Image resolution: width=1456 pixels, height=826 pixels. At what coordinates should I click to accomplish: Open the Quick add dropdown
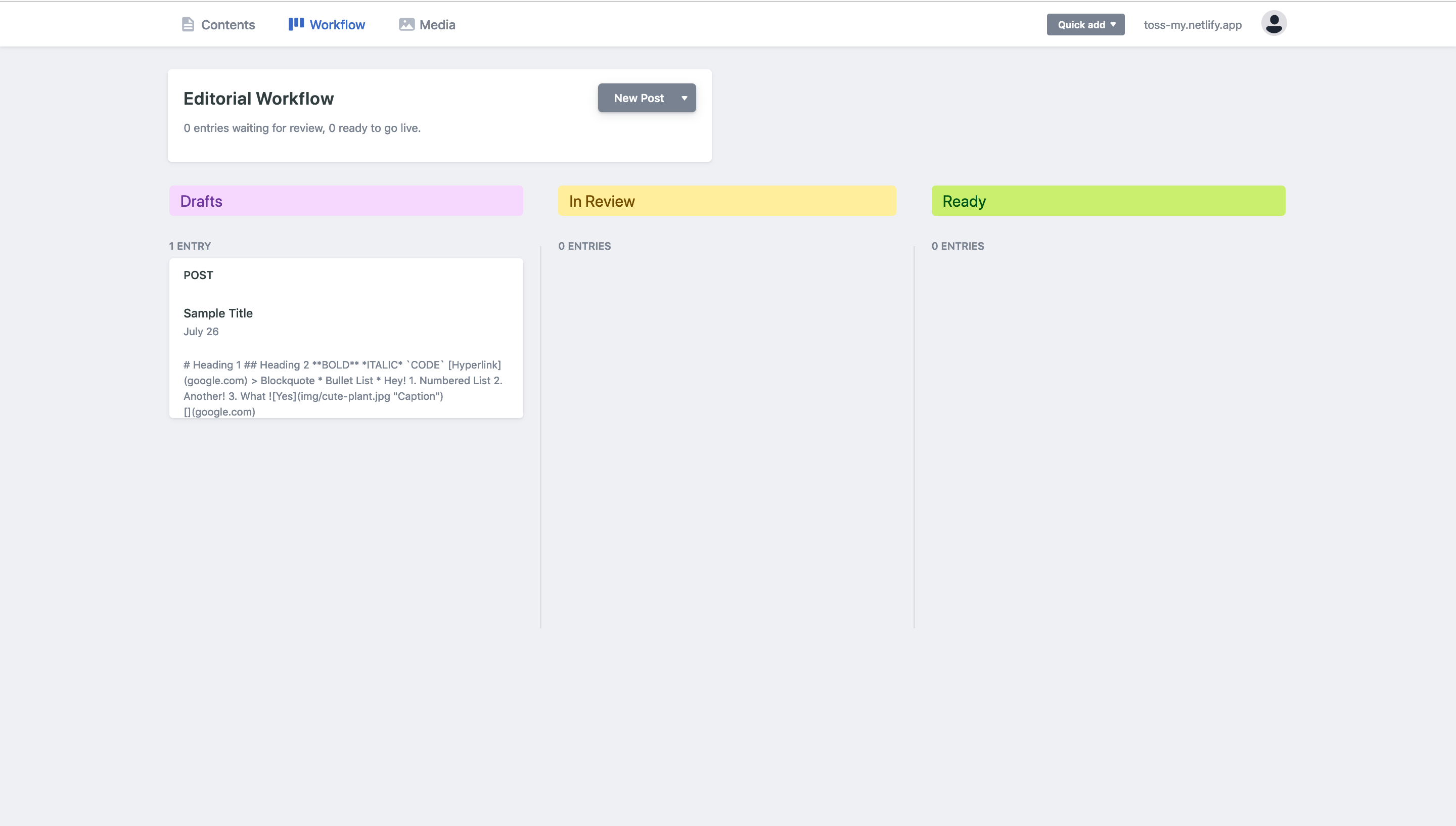click(1085, 24)
